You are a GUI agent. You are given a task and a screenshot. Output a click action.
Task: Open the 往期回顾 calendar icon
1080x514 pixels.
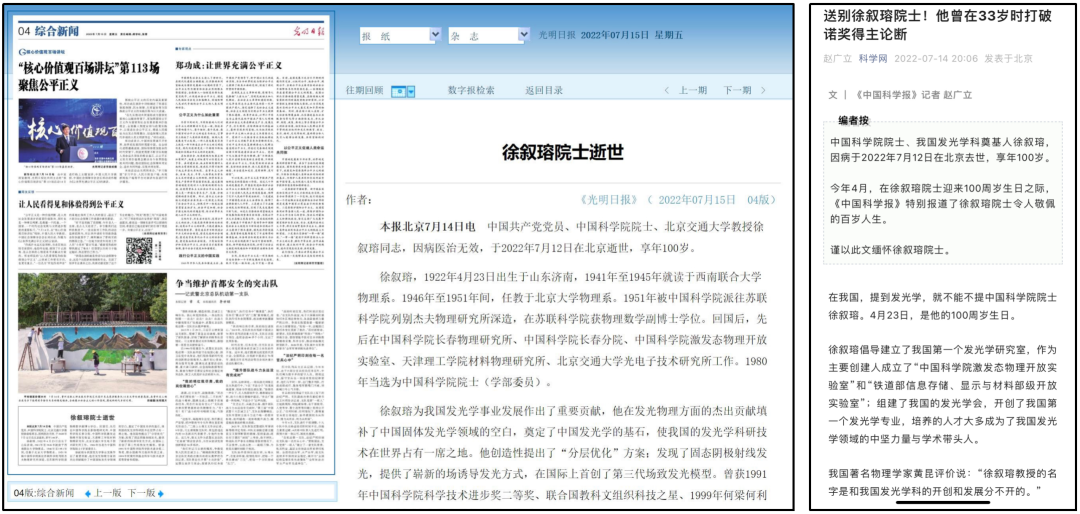pyautogui.click(x=398, y=91)
